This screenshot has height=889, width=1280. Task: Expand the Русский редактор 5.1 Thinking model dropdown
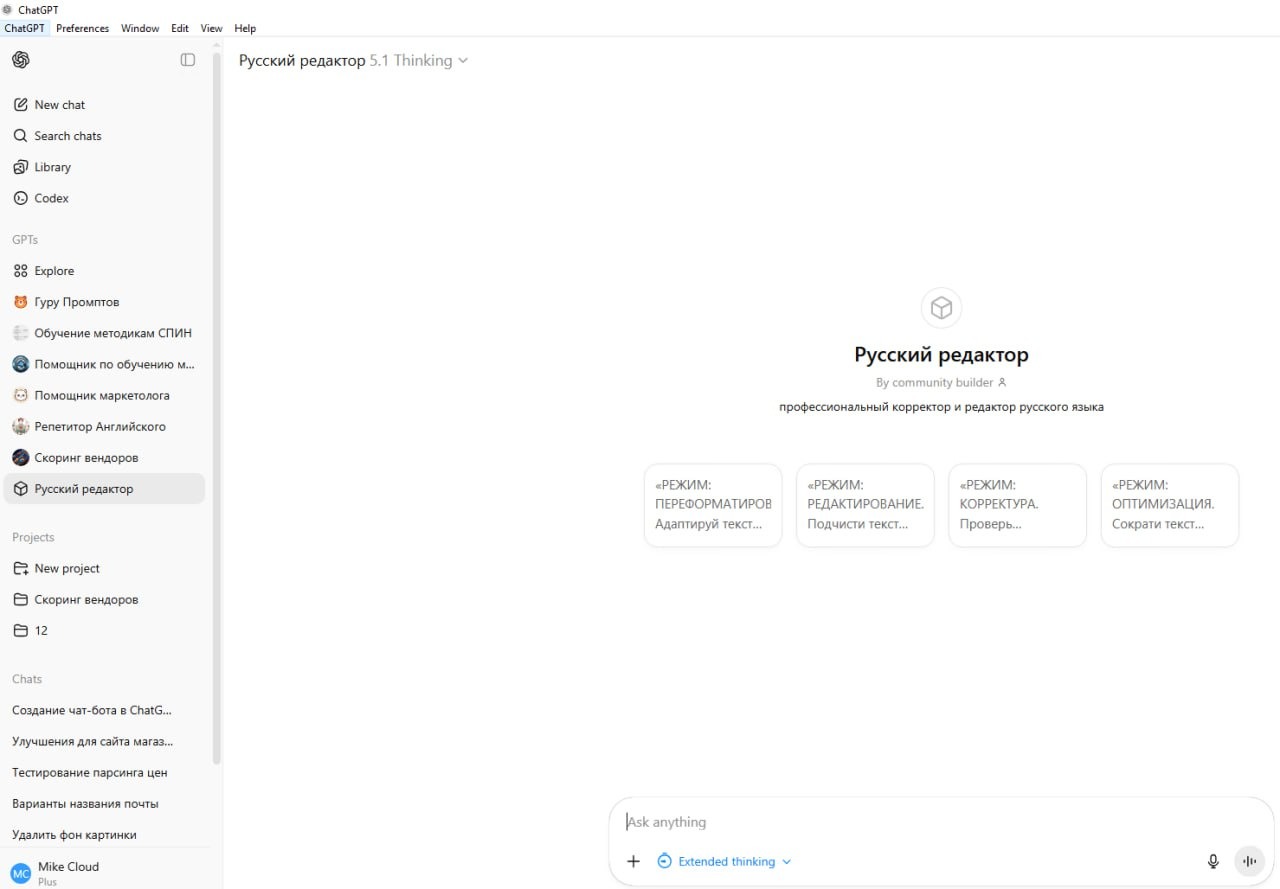[x=353, y=61]
